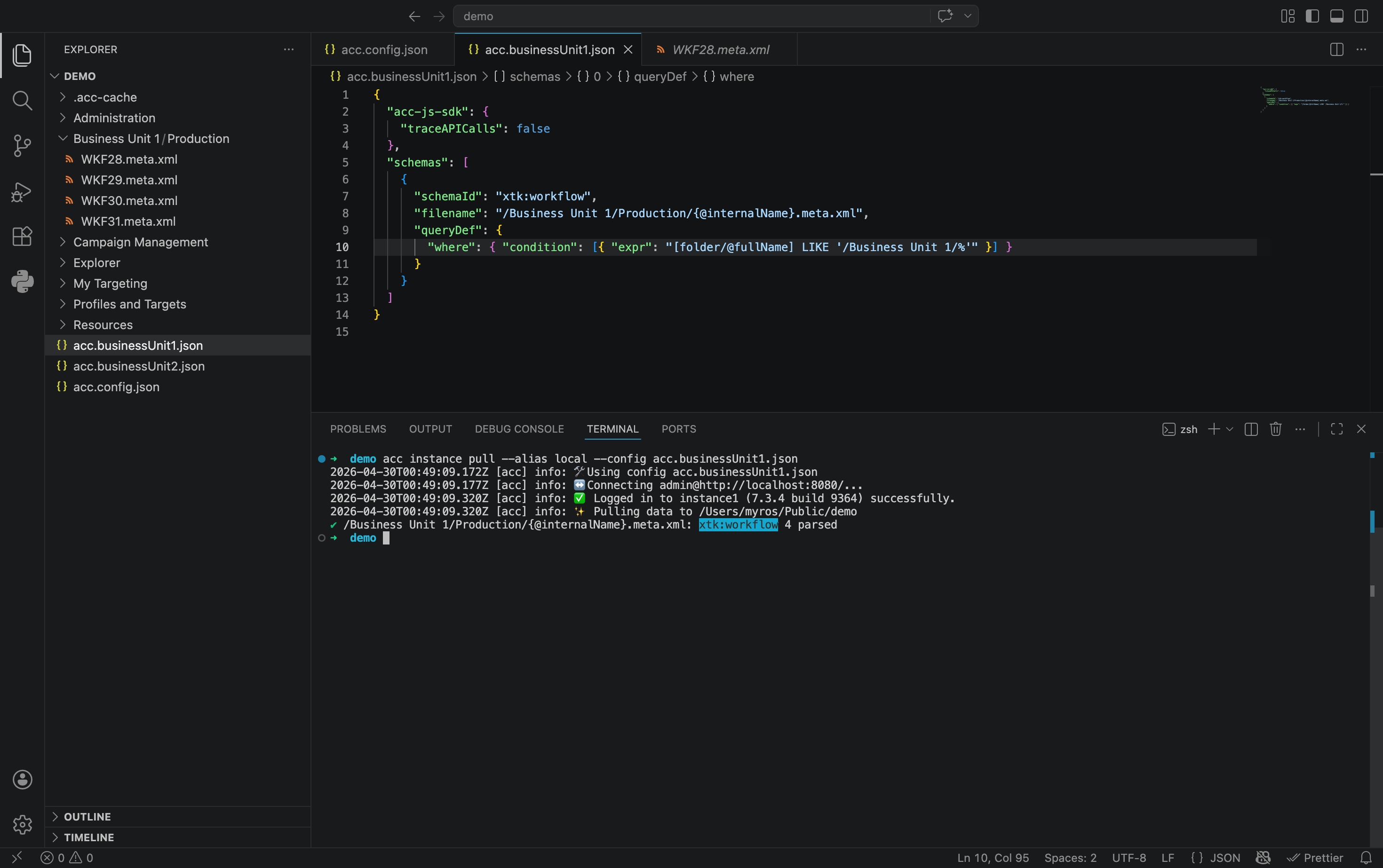
Task: Open the Customize Layout icon
Action: pyautogui.click(x=1288, y=16)
